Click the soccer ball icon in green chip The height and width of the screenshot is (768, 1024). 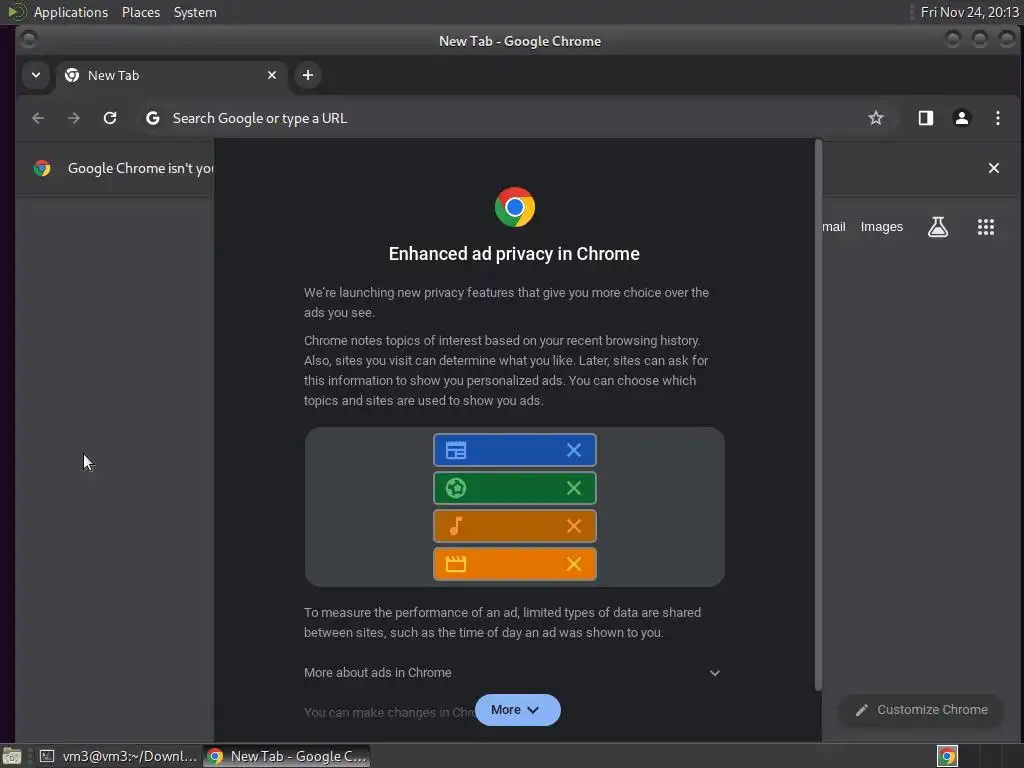point(456,488)
